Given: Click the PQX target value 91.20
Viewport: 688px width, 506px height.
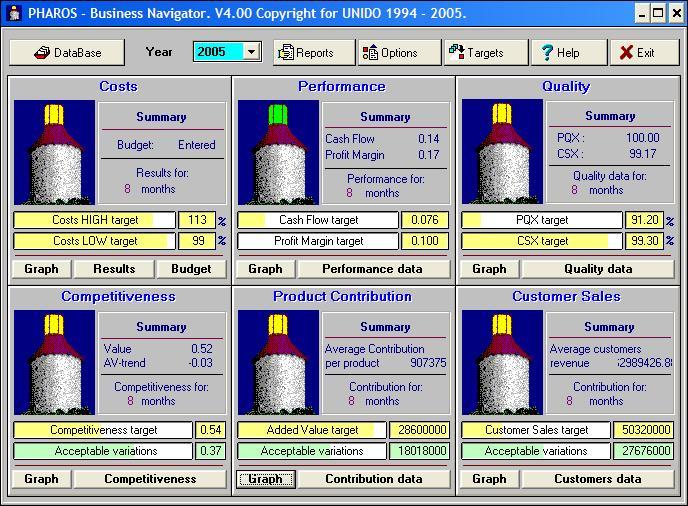Looking at the screenshot, I should (x=644, y=220).
